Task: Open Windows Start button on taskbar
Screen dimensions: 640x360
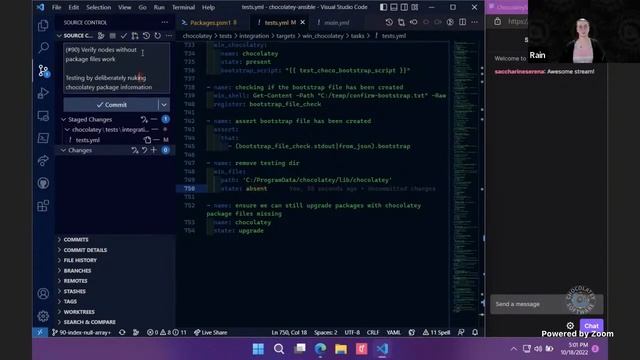Action: (x=258, y=349)
